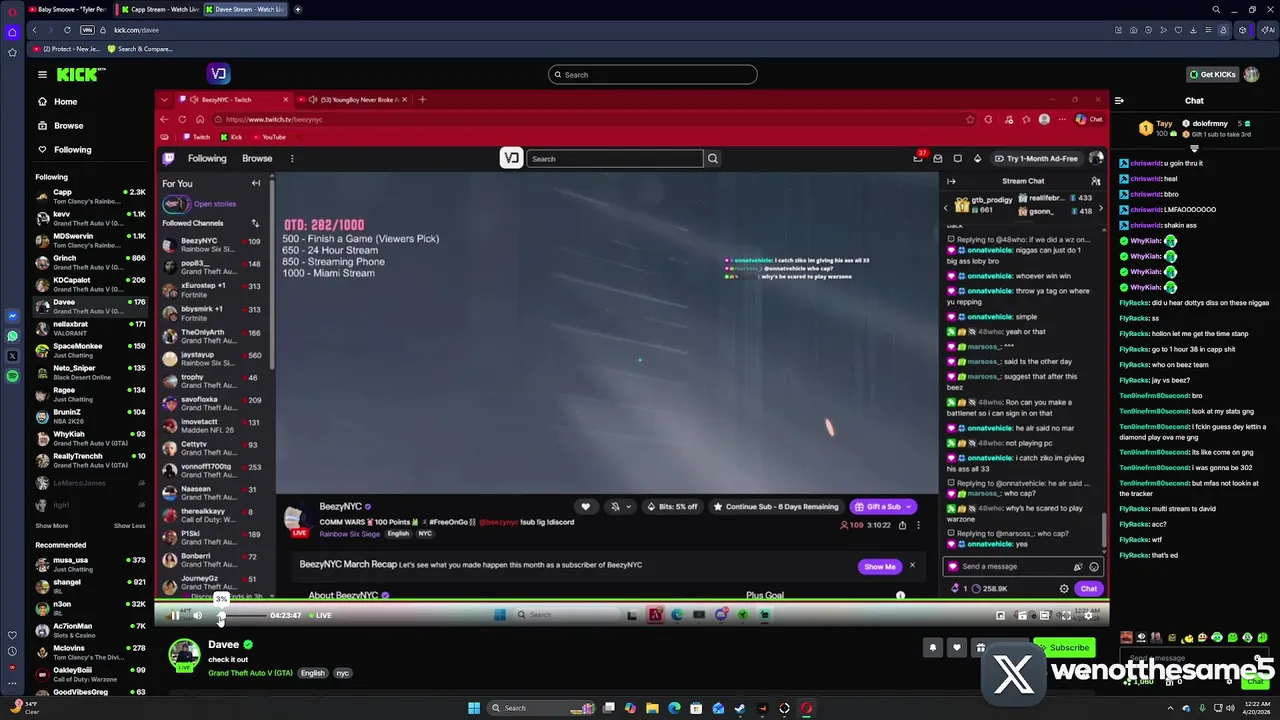The width and height of the screenshot is (1280, 720).
Task: Mute the Kick player volume
Action: (x=197, y=615)
